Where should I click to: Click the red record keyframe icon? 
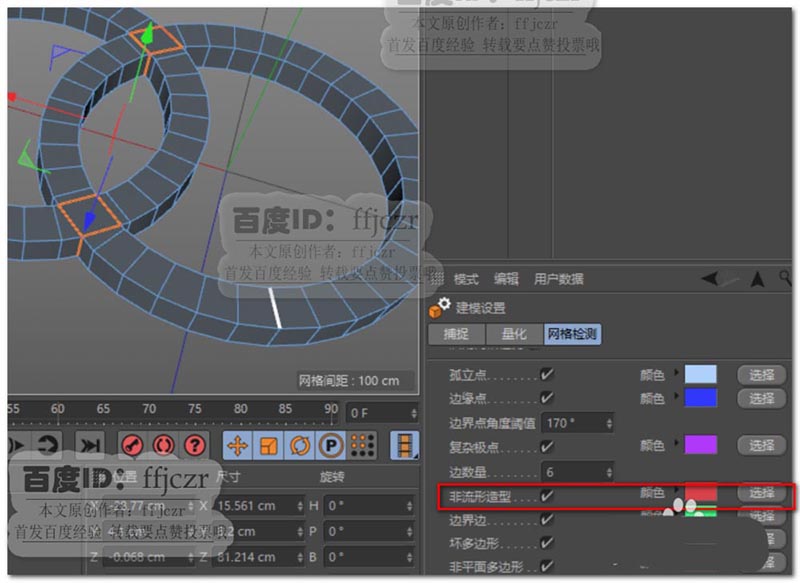[x=132, y=445]
